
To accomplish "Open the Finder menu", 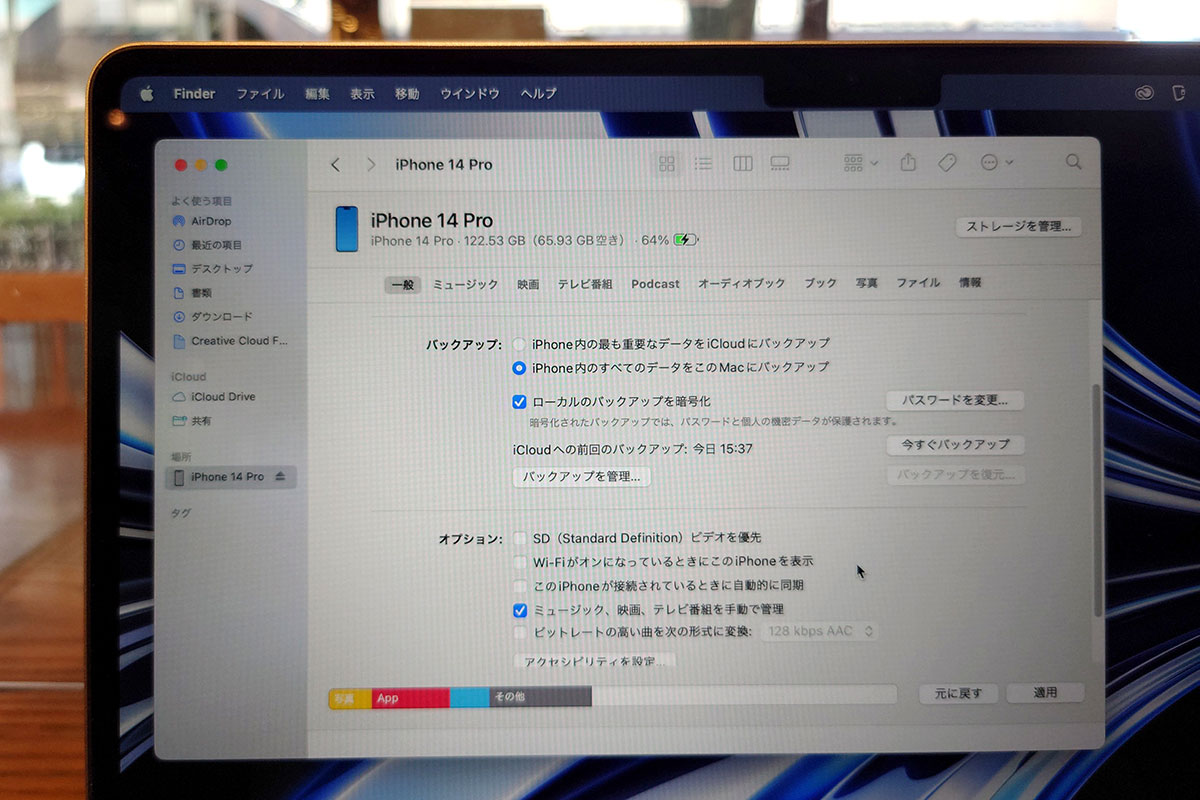I will [x=194, y=94].
